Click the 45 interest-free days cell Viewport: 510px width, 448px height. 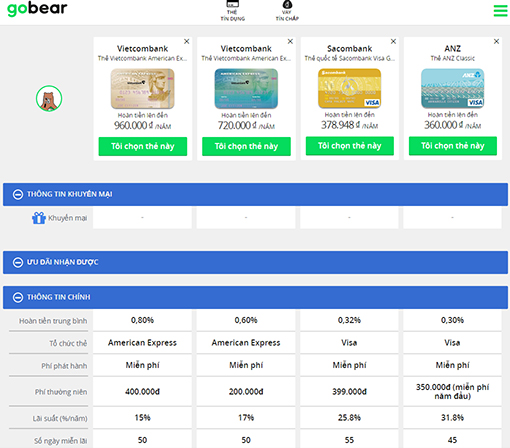(x=452, y=440)
